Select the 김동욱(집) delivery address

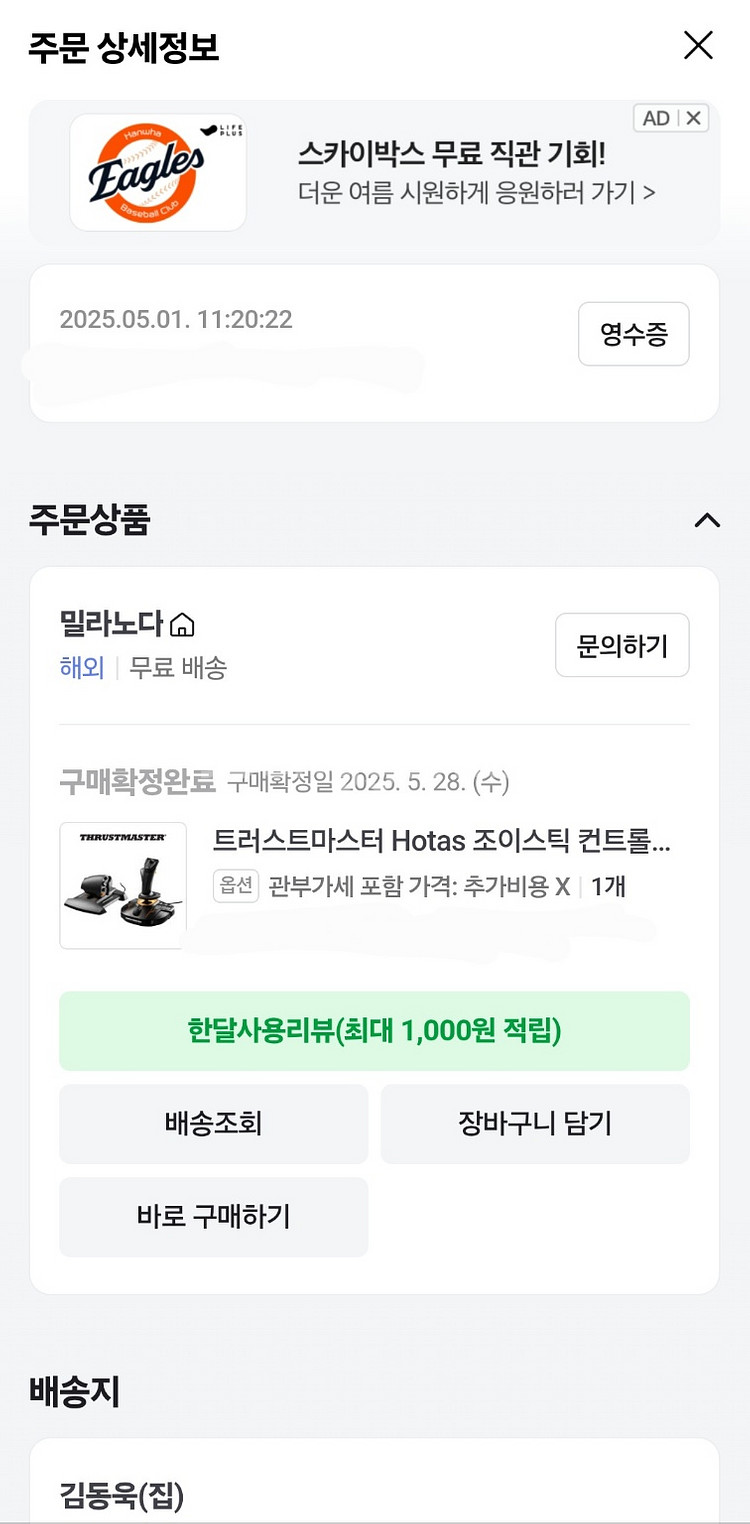point(121,1497)
